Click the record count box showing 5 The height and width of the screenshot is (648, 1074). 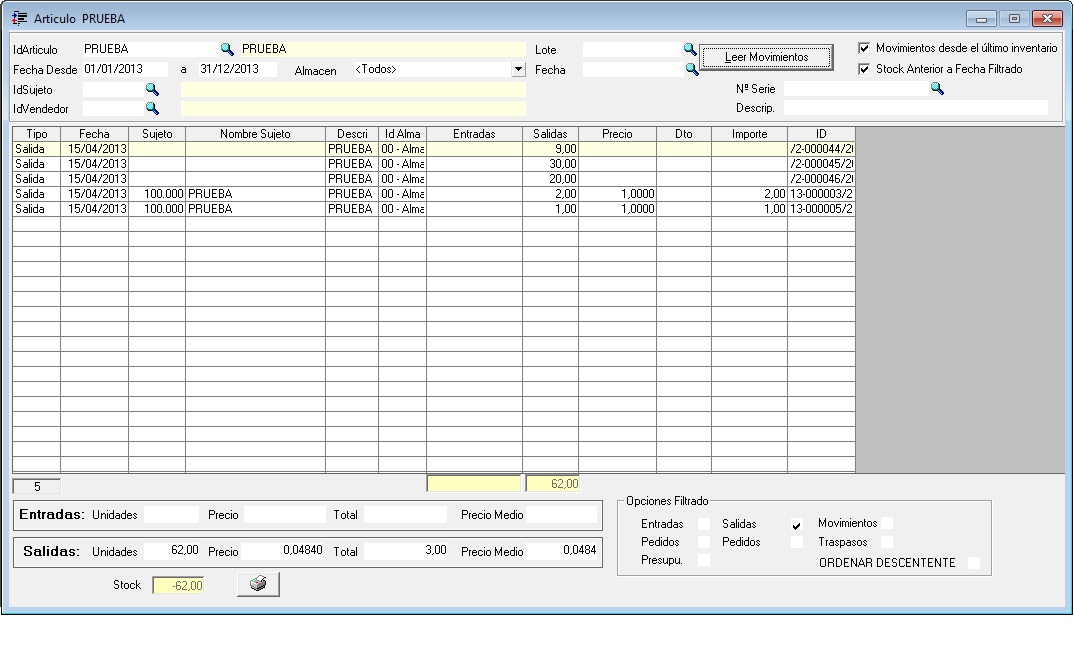(37, 486)
